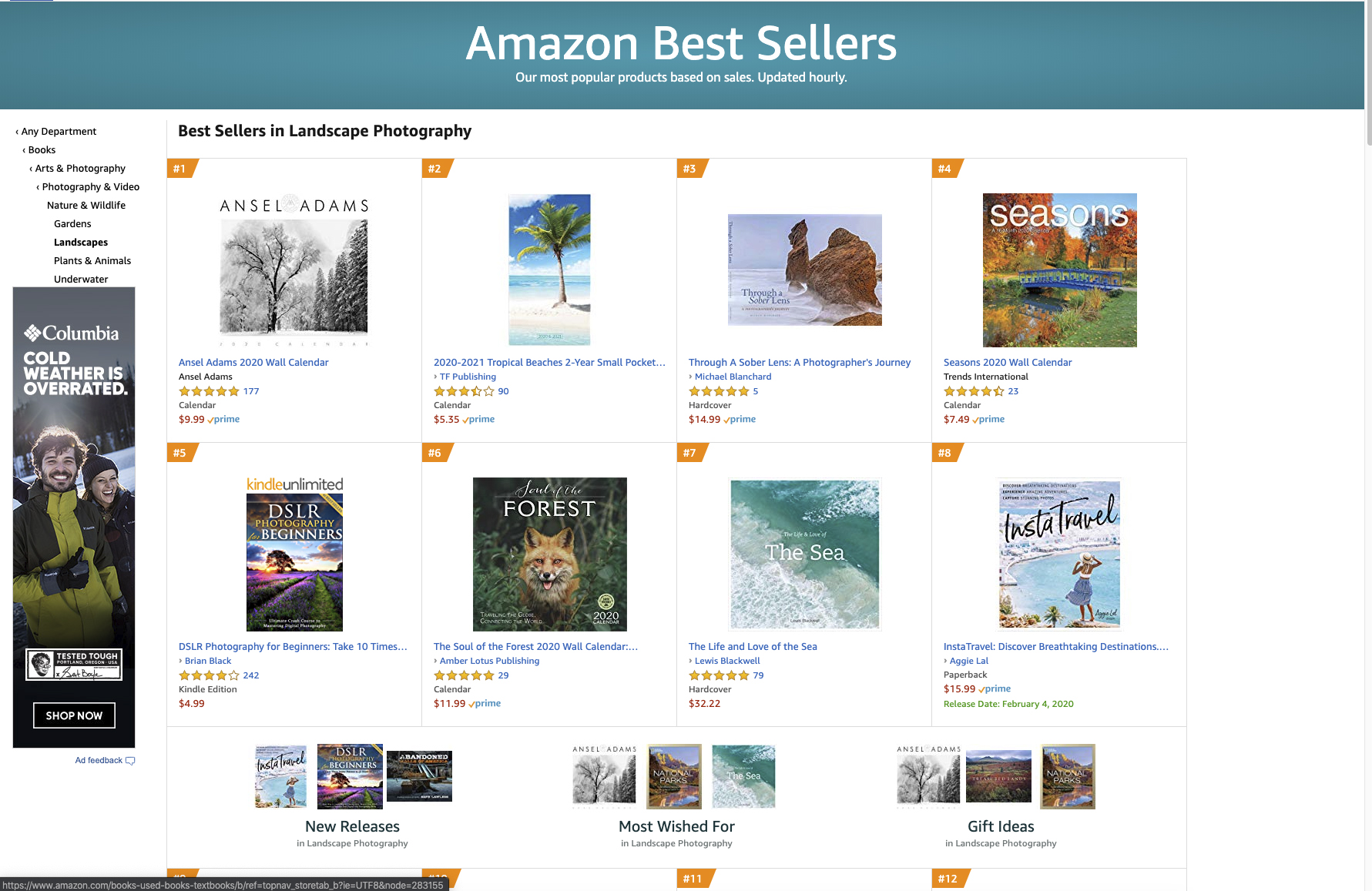Navigate up to Books category
The image size is (1372, 891).
pos(42,150)
